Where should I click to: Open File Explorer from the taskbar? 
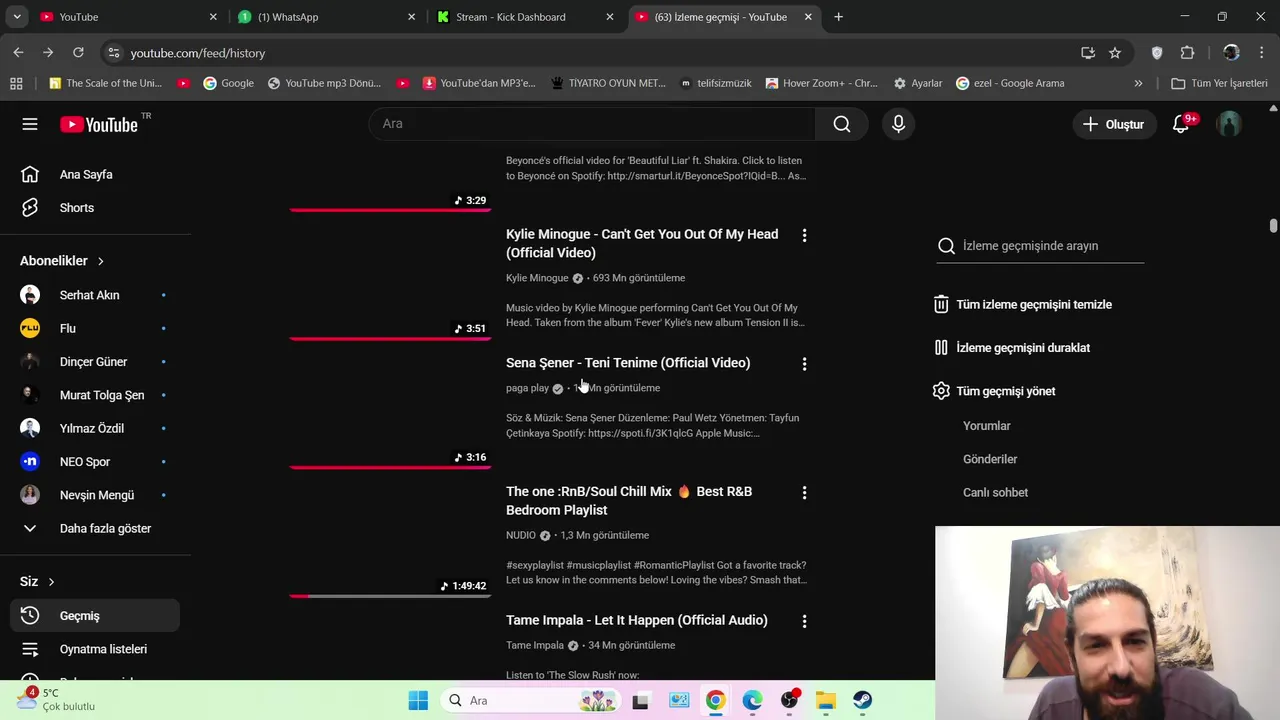tap(825, 700)
